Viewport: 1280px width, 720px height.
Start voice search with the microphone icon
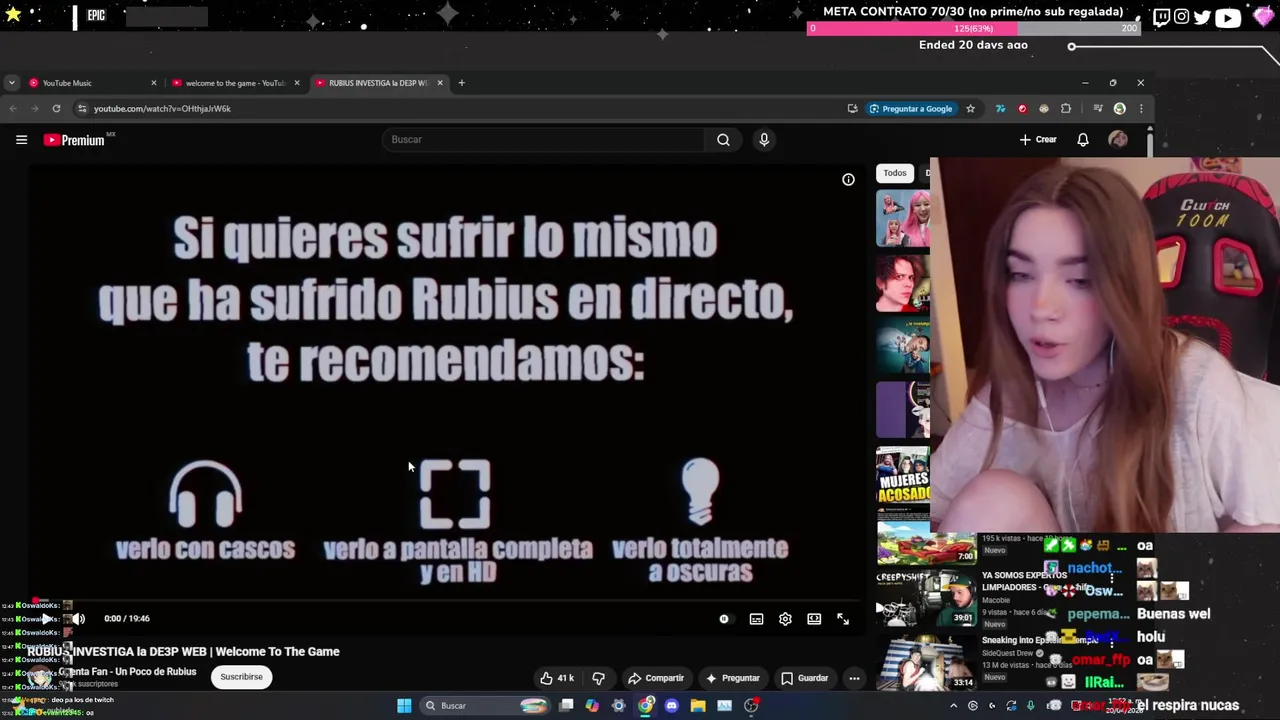764,140
